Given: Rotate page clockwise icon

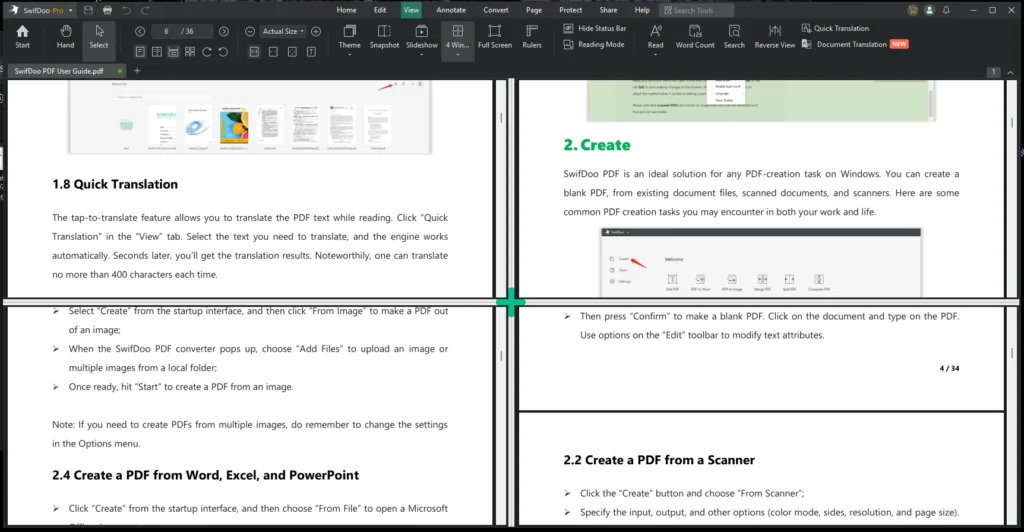Looking at the screenshot, I should (x=206, y=52).
